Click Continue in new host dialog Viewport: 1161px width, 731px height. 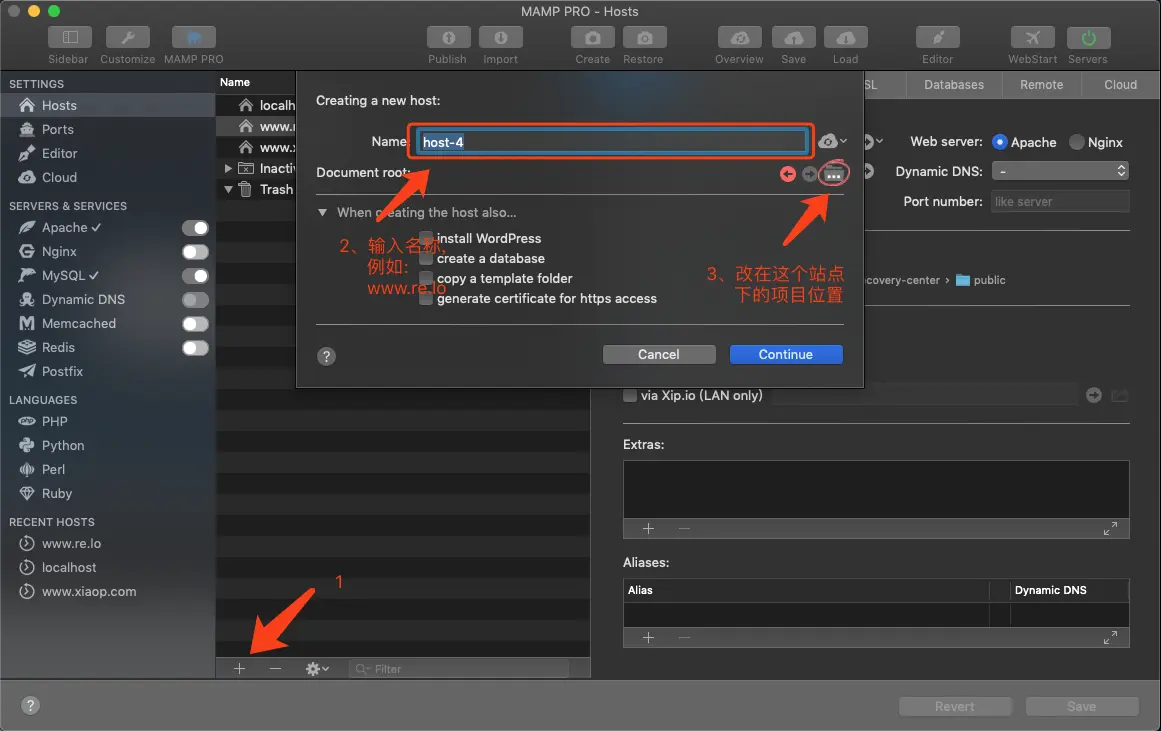(x=786, y=355)
